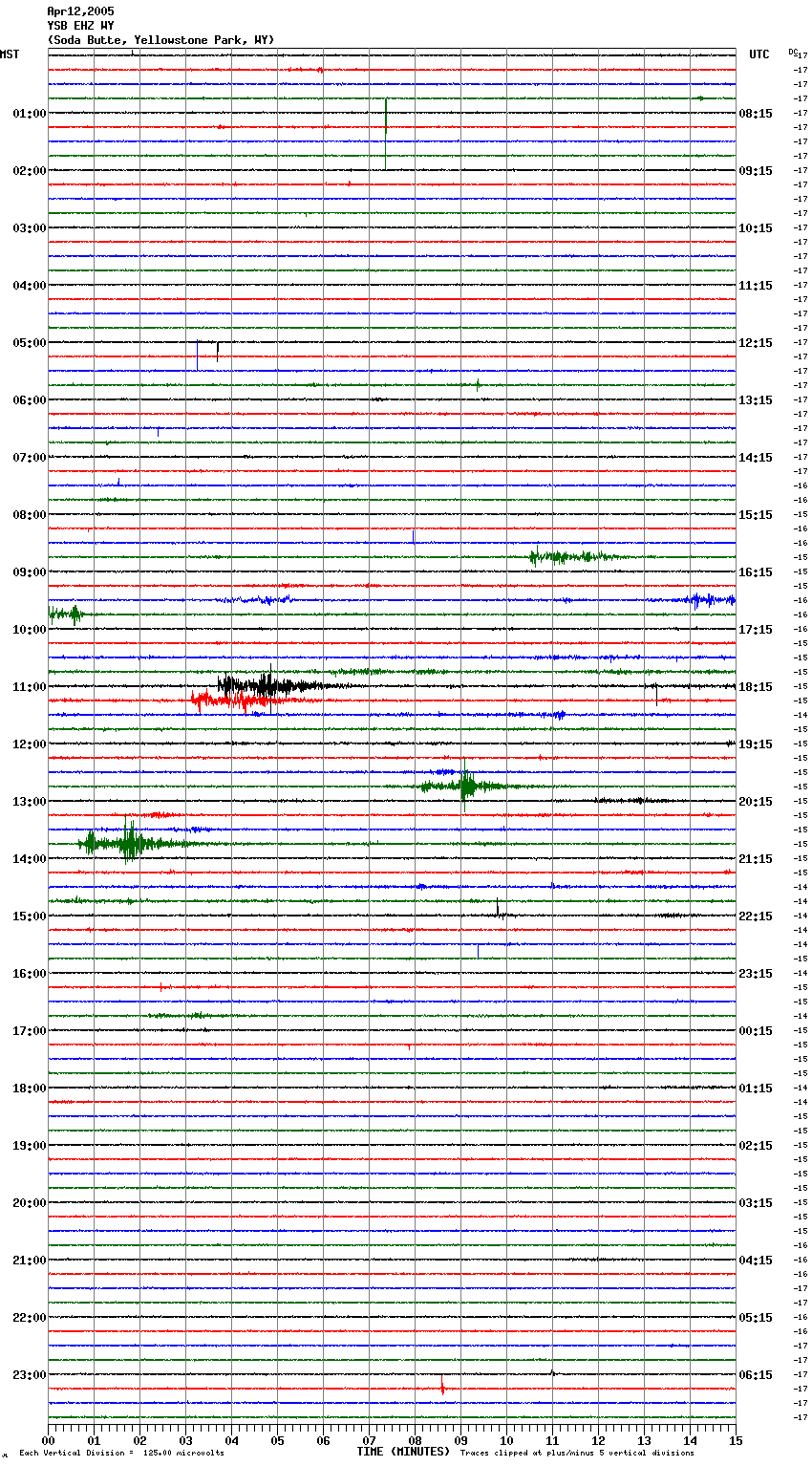
Task: Select the 15:15 UTC label
Action: tap(756, 515)
